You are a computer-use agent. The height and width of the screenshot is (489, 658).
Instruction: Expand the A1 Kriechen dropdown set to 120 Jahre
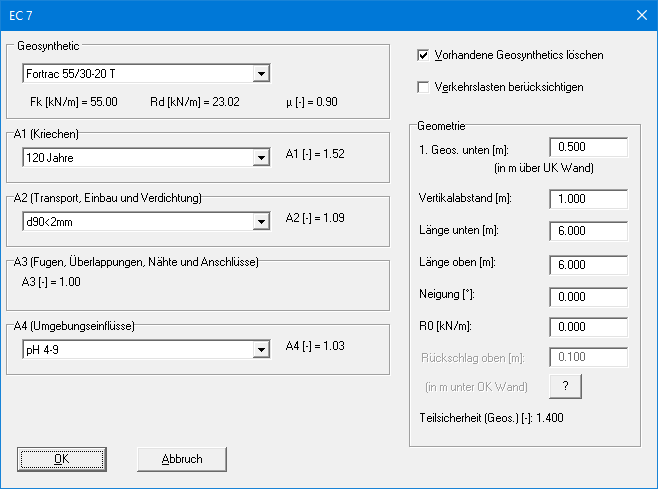tap(146, 157)
